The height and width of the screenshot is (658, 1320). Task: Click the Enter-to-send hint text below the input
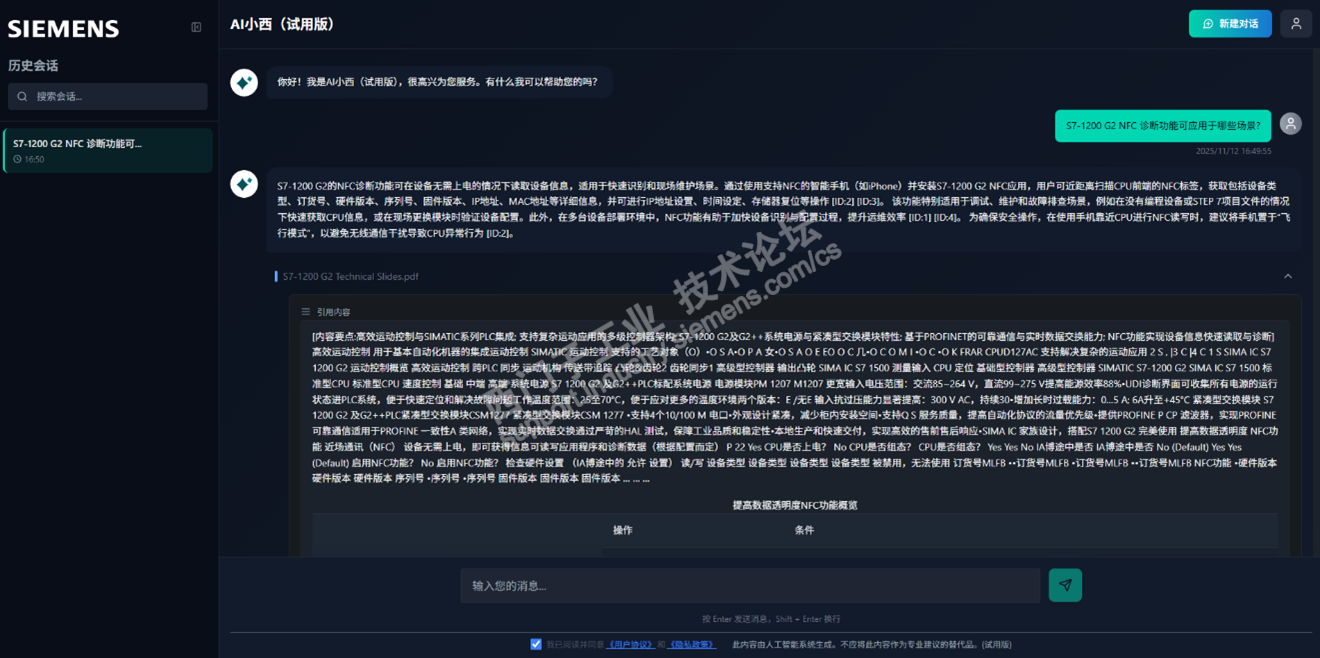[771, 619]
